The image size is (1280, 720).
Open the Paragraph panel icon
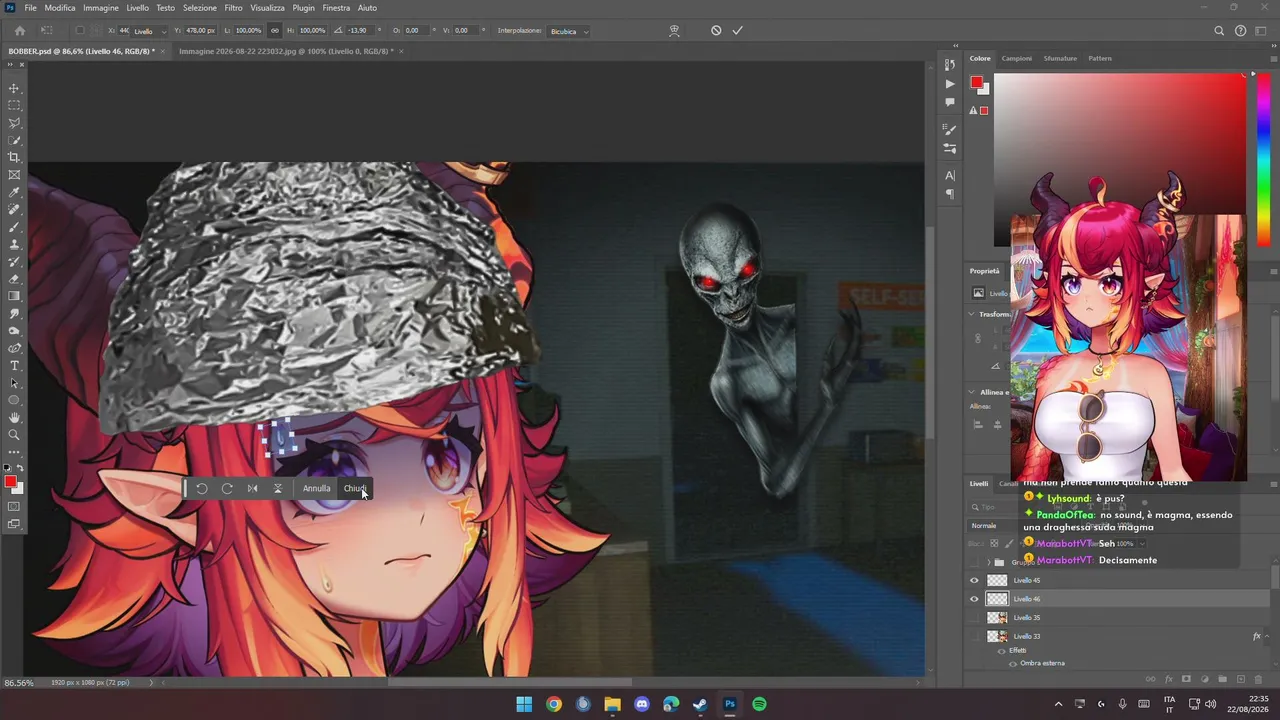(950, 194)
